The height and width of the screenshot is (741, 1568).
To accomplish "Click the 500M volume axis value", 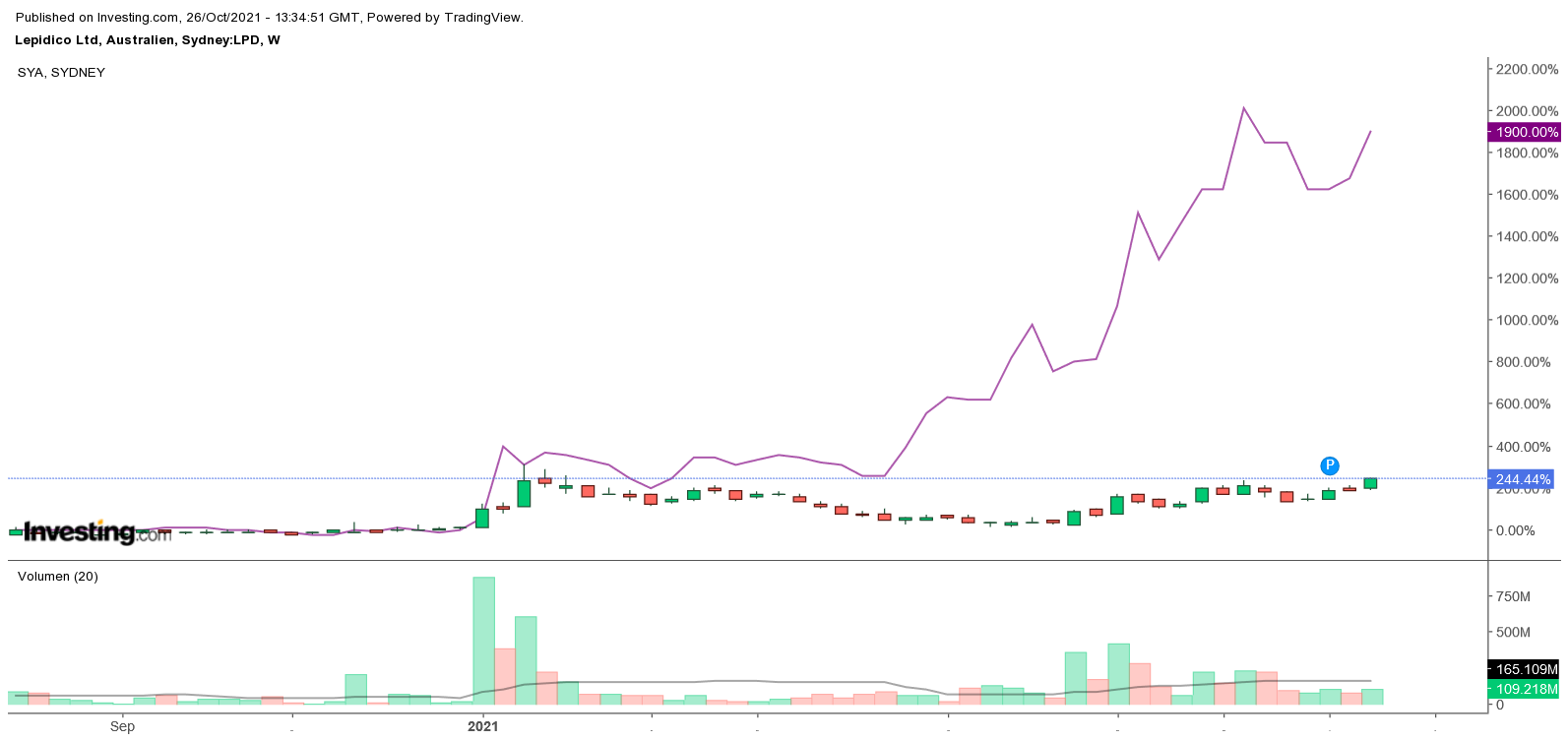I will point(1513,632).
